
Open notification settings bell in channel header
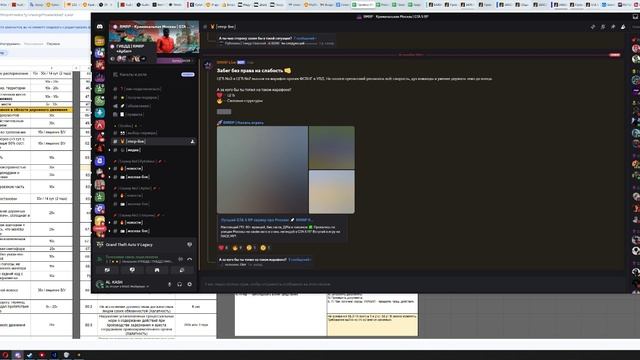[603, 27]
